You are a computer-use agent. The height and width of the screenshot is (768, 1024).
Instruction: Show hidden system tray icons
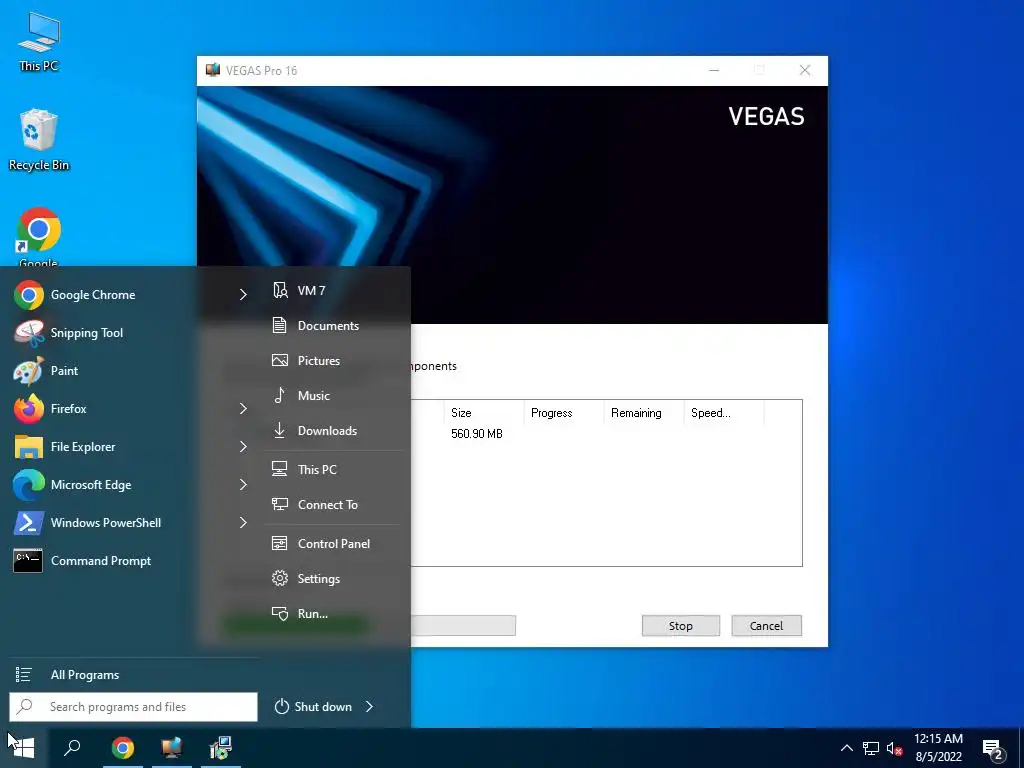point(846,748)
